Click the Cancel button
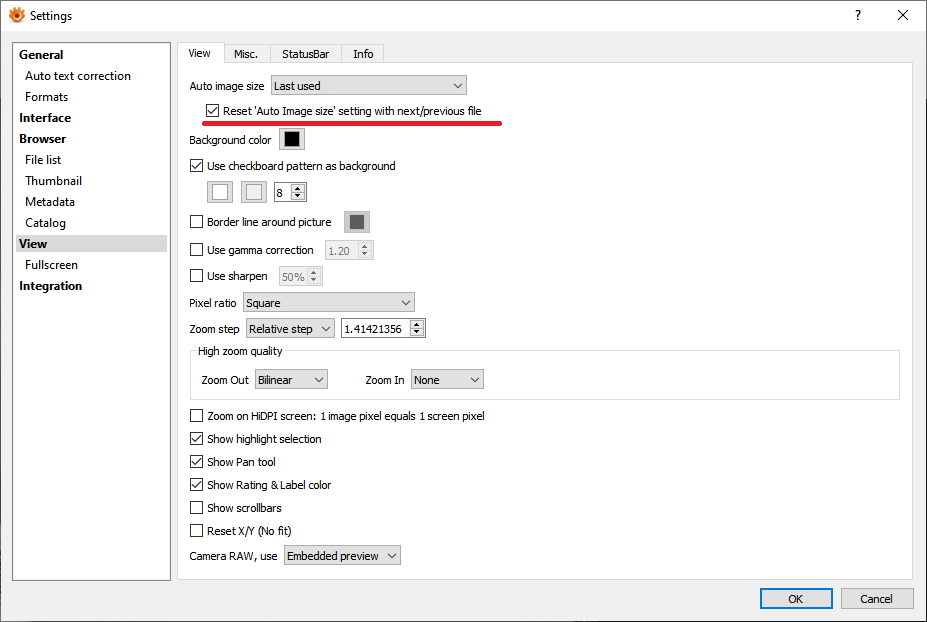The height and width of the screenshot is (622, 927). [877, 598]
